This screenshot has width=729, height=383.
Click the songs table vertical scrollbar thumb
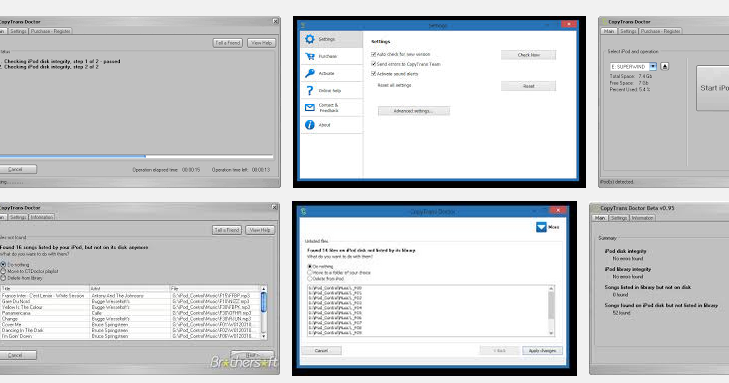click(x=264, y=302)
